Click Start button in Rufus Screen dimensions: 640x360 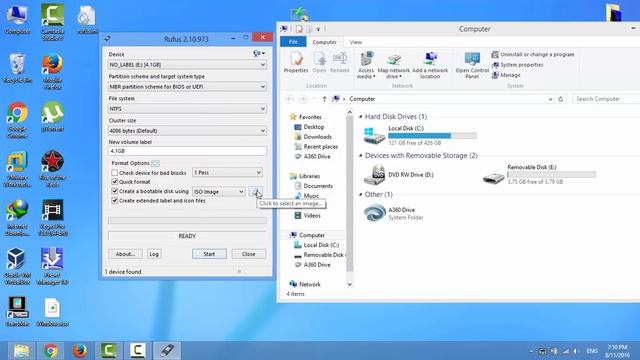209,254
